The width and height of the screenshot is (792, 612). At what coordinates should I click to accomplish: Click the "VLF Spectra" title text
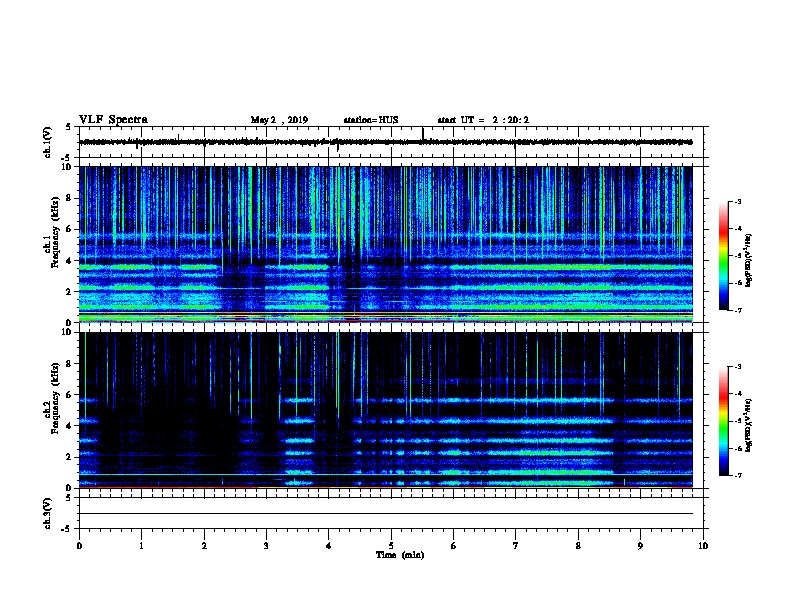point(113,119)
